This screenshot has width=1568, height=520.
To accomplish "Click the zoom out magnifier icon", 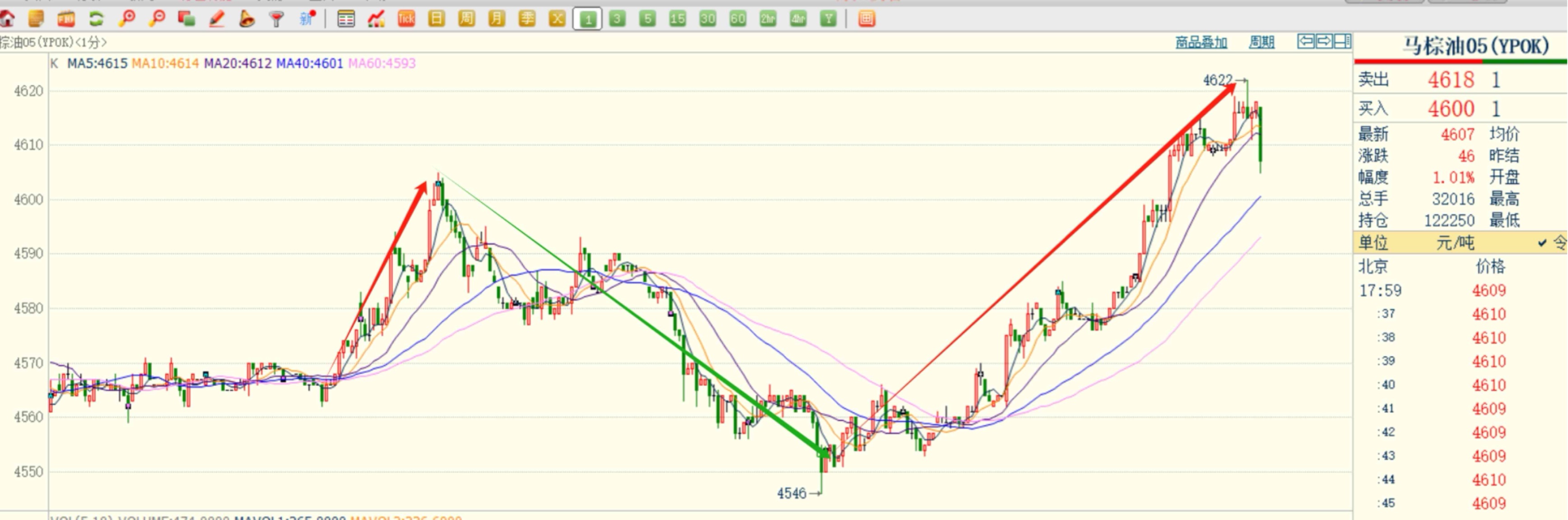I will pos(157,19).
